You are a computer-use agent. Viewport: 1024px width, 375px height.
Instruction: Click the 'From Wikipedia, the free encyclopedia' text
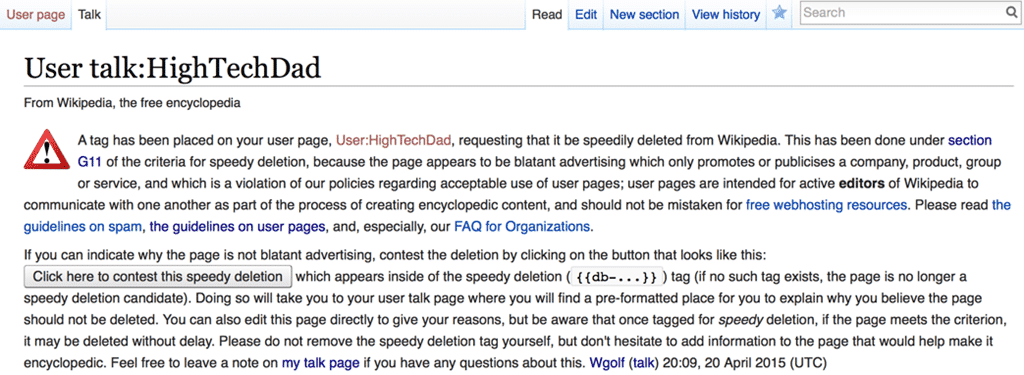tap(132, 103)
